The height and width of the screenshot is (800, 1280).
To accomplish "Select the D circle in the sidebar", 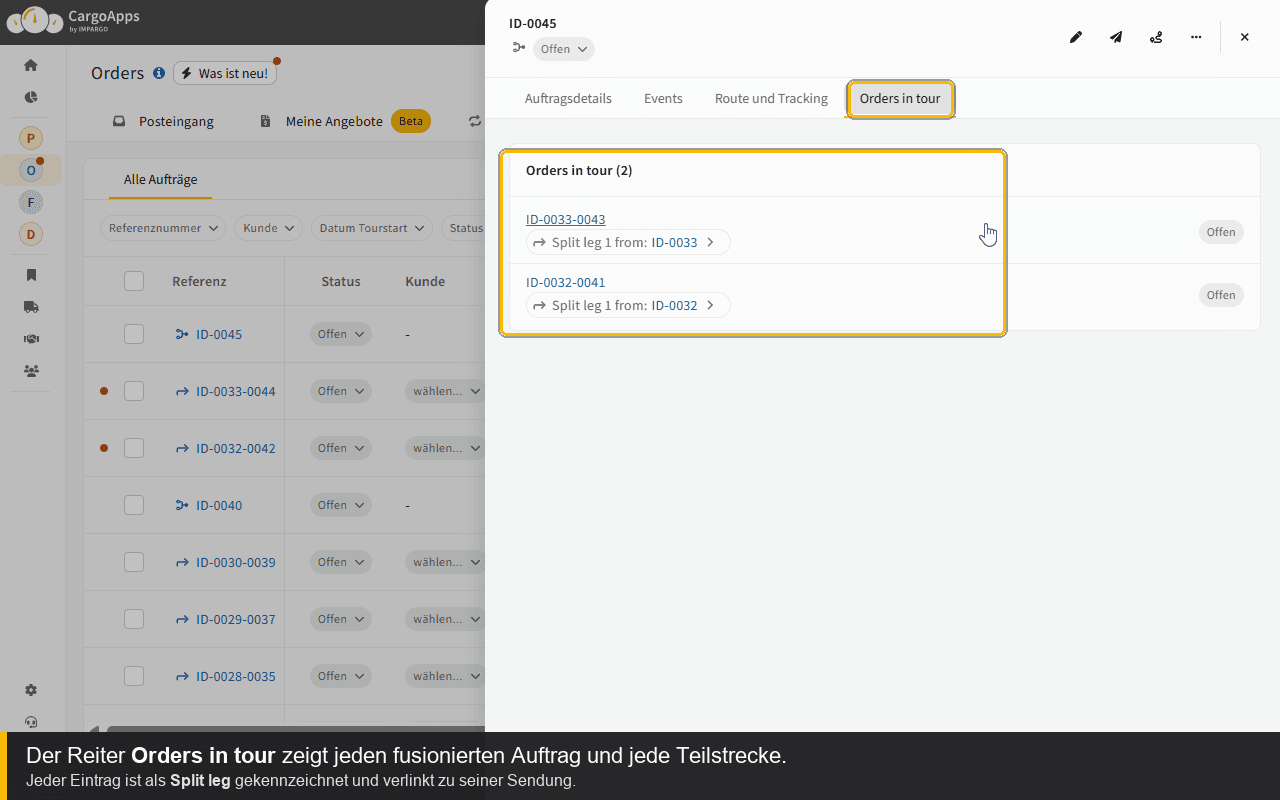I will pos(31,234).
